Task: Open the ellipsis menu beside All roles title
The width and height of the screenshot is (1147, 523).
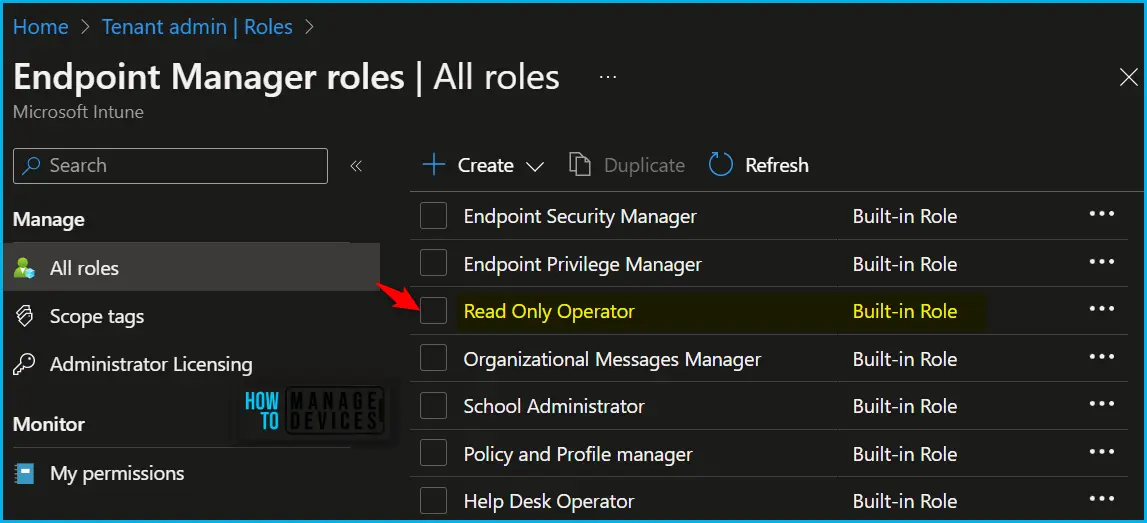Action: pos(608,77)
